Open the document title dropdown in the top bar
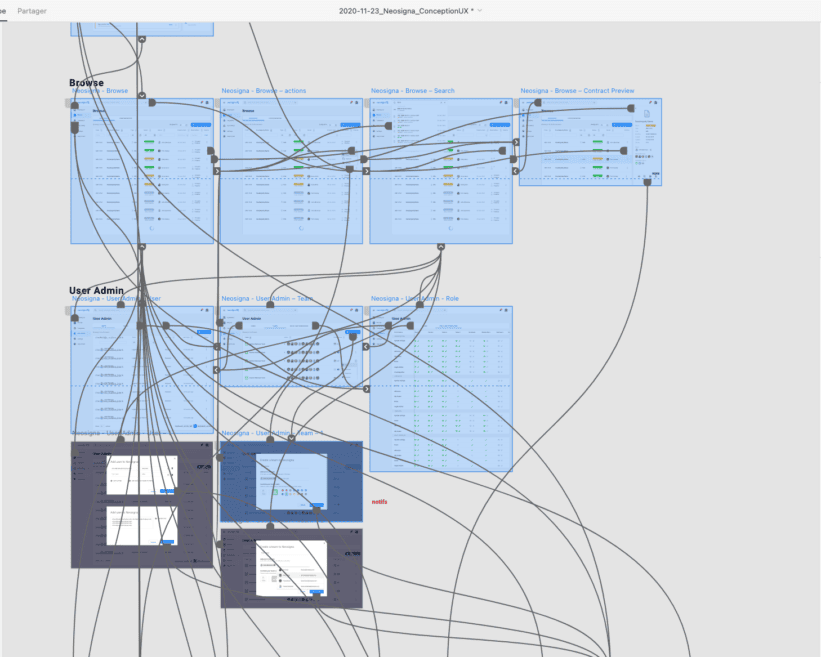Screen dimensions: 821x657 (478, 11)
